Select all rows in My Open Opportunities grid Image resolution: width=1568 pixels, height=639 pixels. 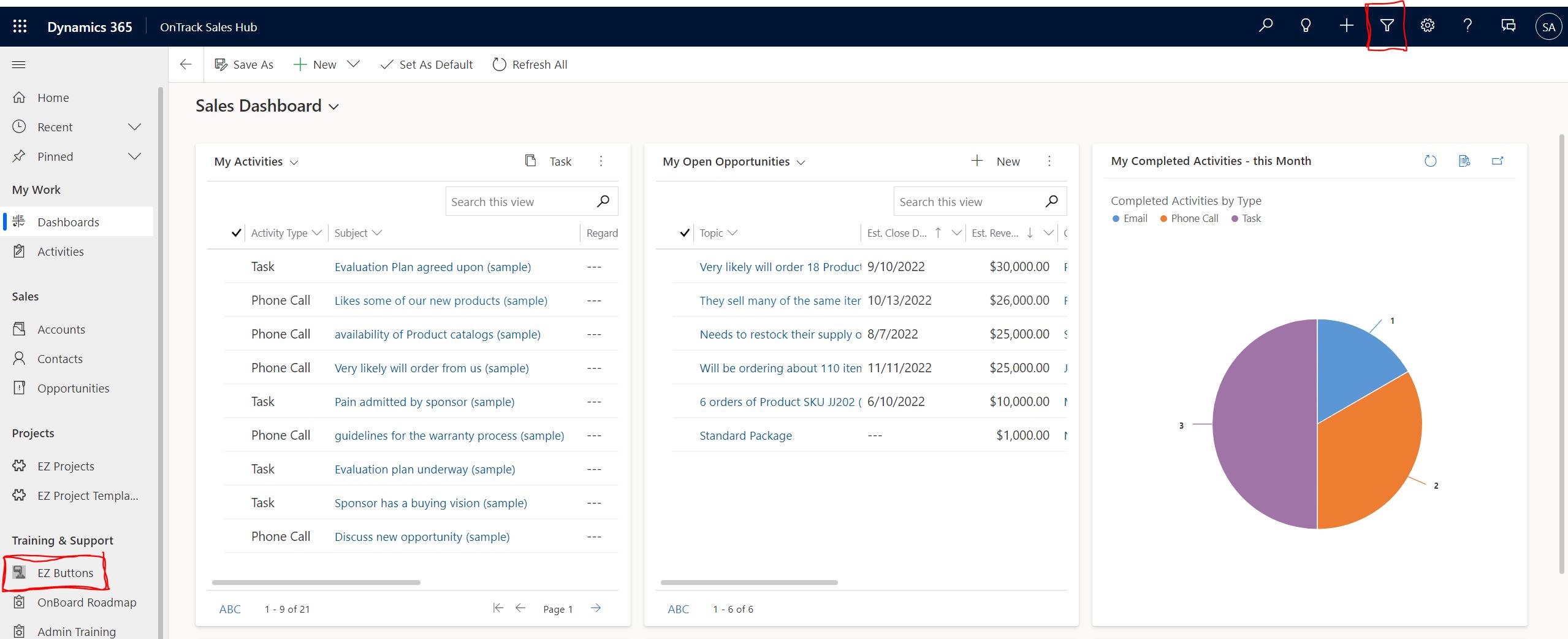tap(685, 233)
